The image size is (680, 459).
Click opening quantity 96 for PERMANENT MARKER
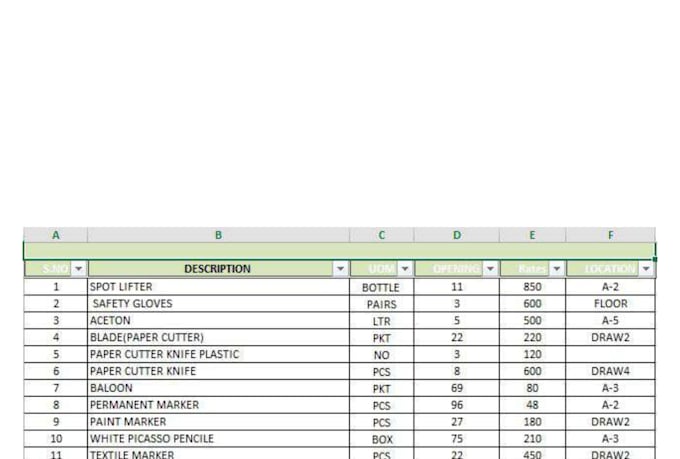click(457, 405)
